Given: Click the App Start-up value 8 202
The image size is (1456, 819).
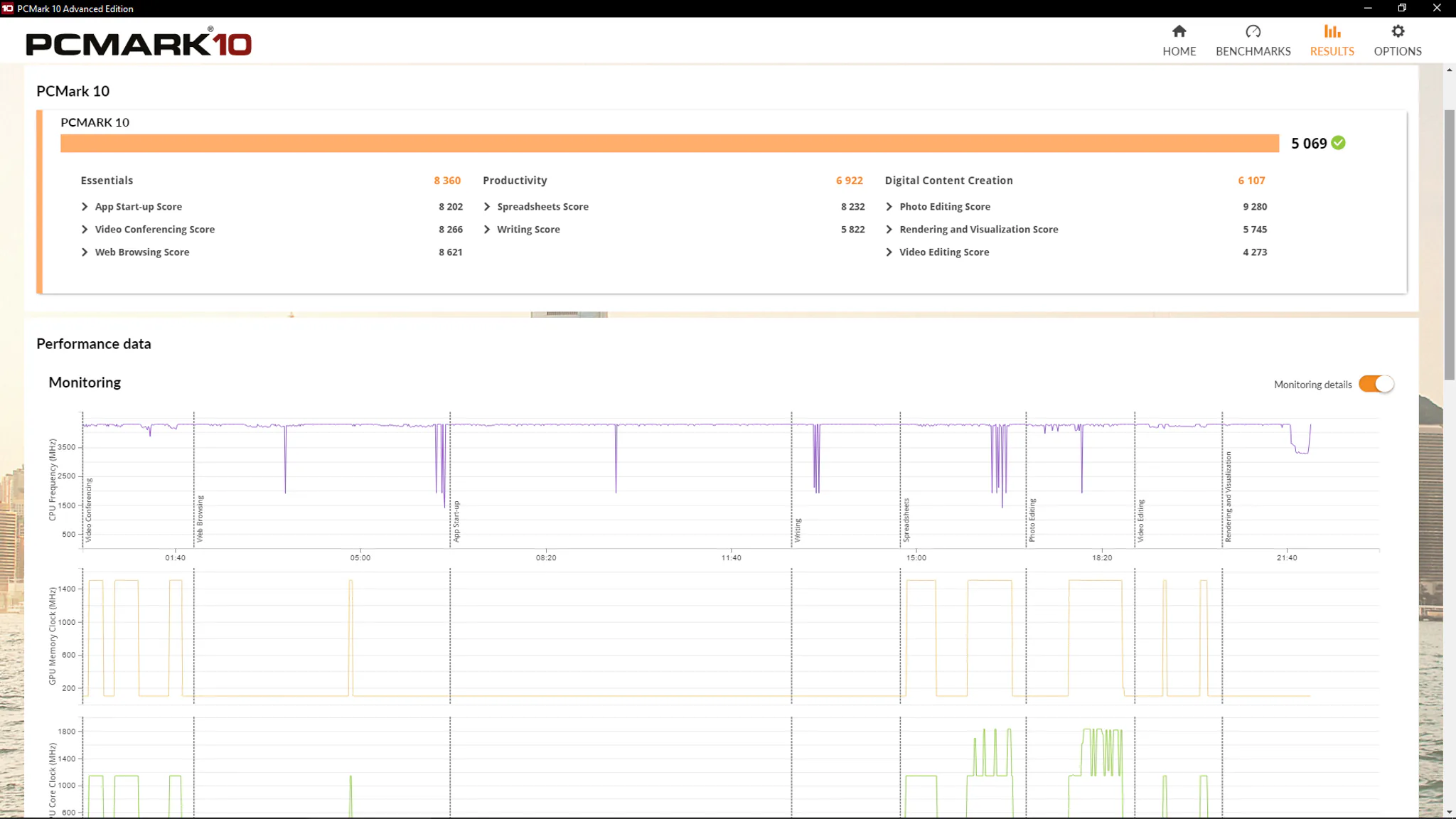Looking at the screenshot, I should point(451,207).
